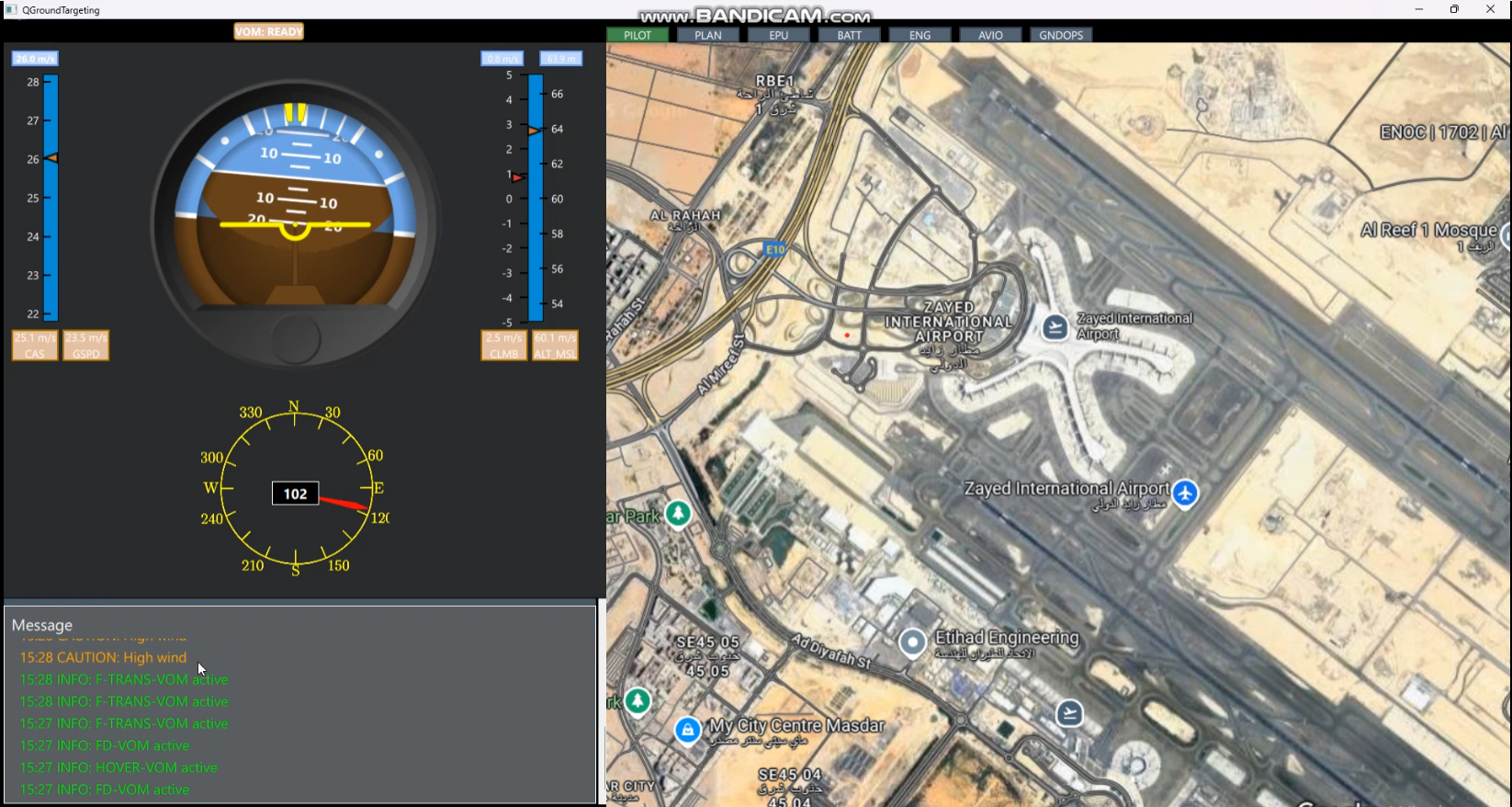
Task: Click the E10 highway shield on map
Action: click(775, 249)
